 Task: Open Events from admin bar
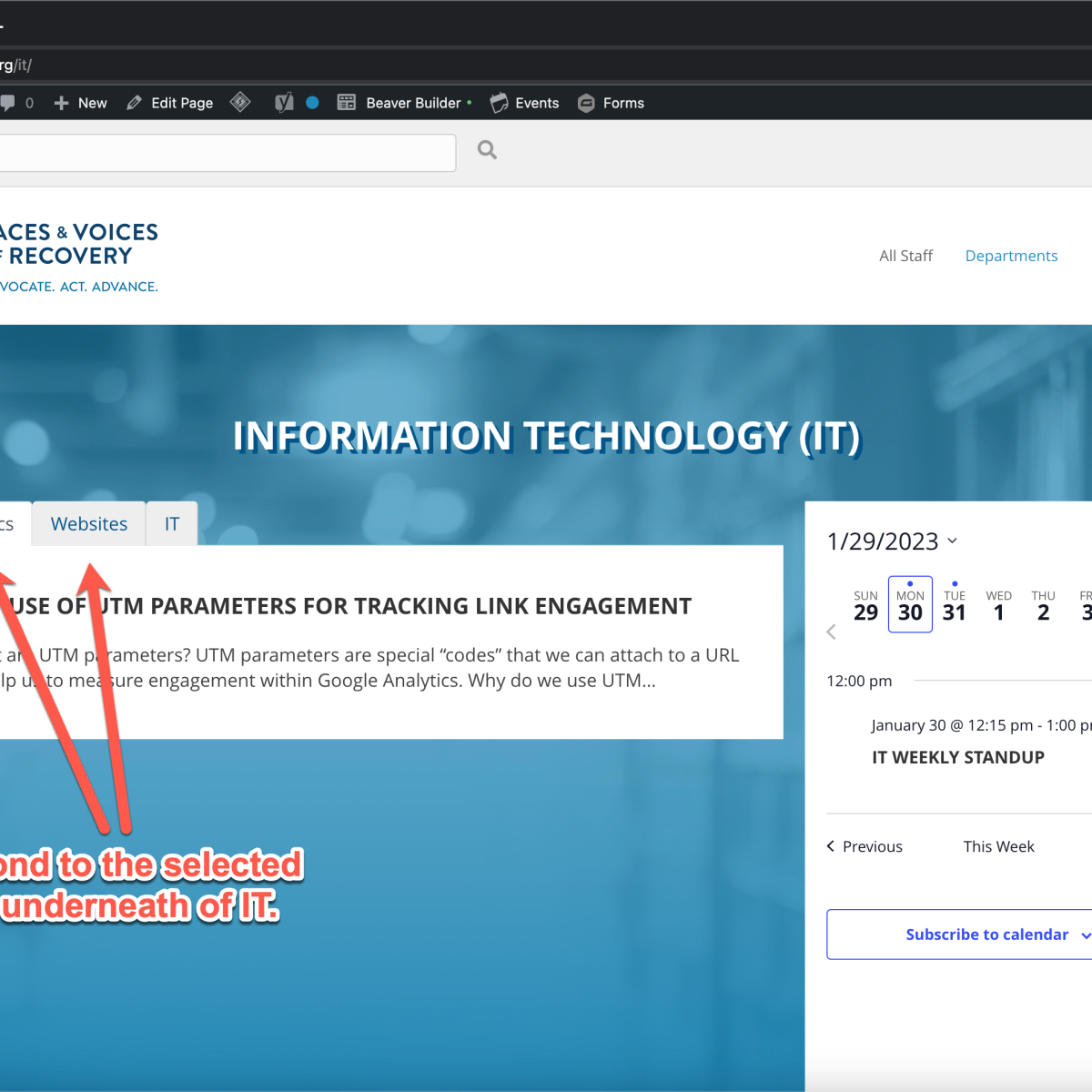click(525, 103)
